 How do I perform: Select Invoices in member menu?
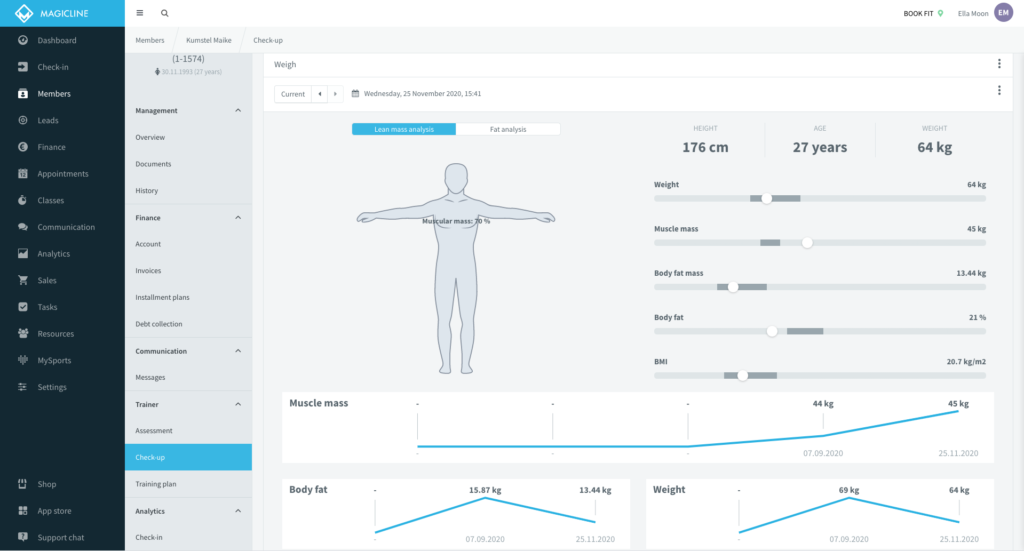(x=148, y=271)
